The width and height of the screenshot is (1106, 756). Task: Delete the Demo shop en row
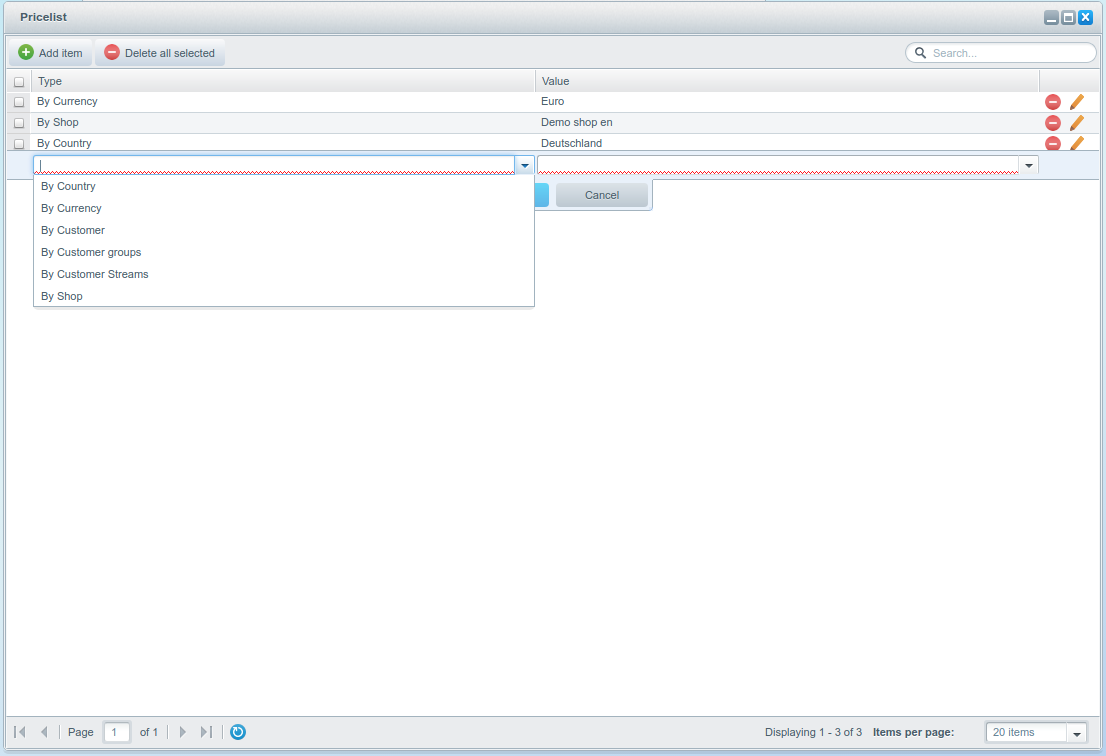pos(1052,123)
